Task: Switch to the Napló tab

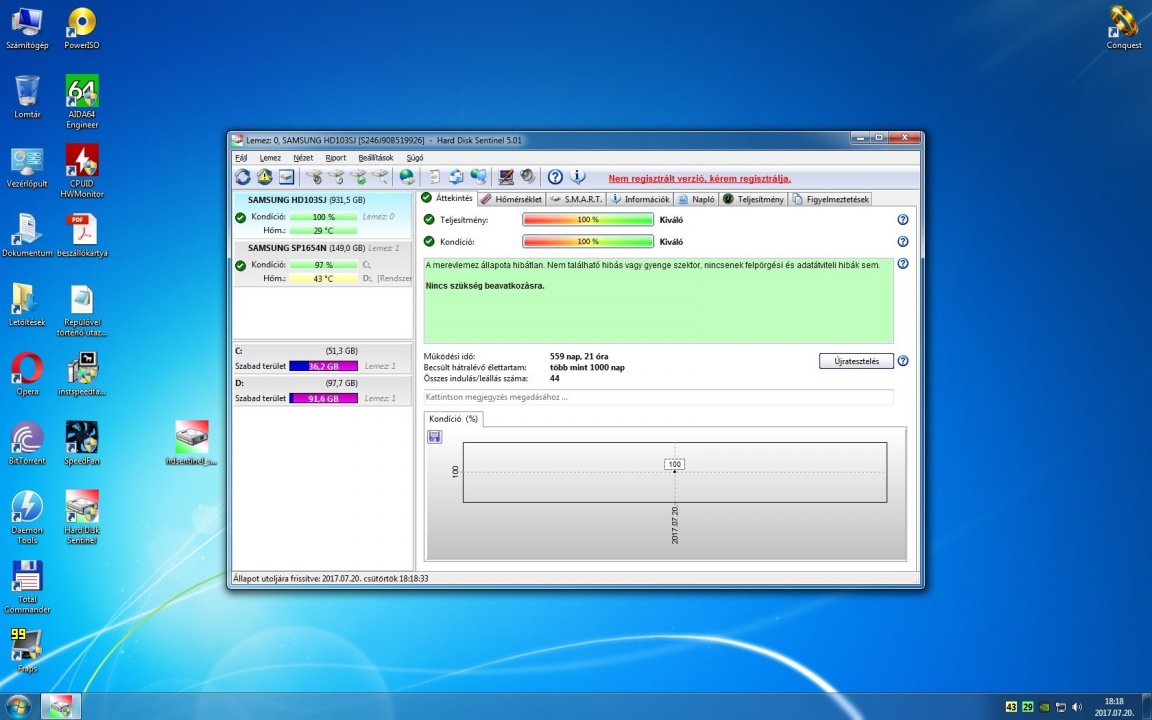Action: pyautogui.click(x=696, y=199)
